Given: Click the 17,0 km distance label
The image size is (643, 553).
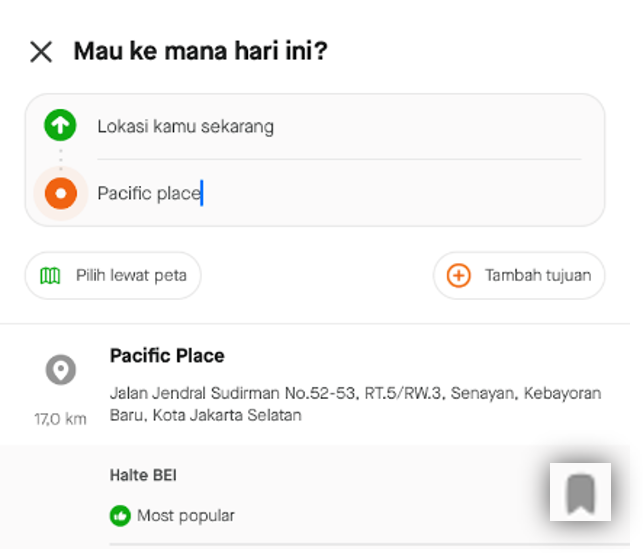Looking at the screenshot, I should tap(60, 419).
